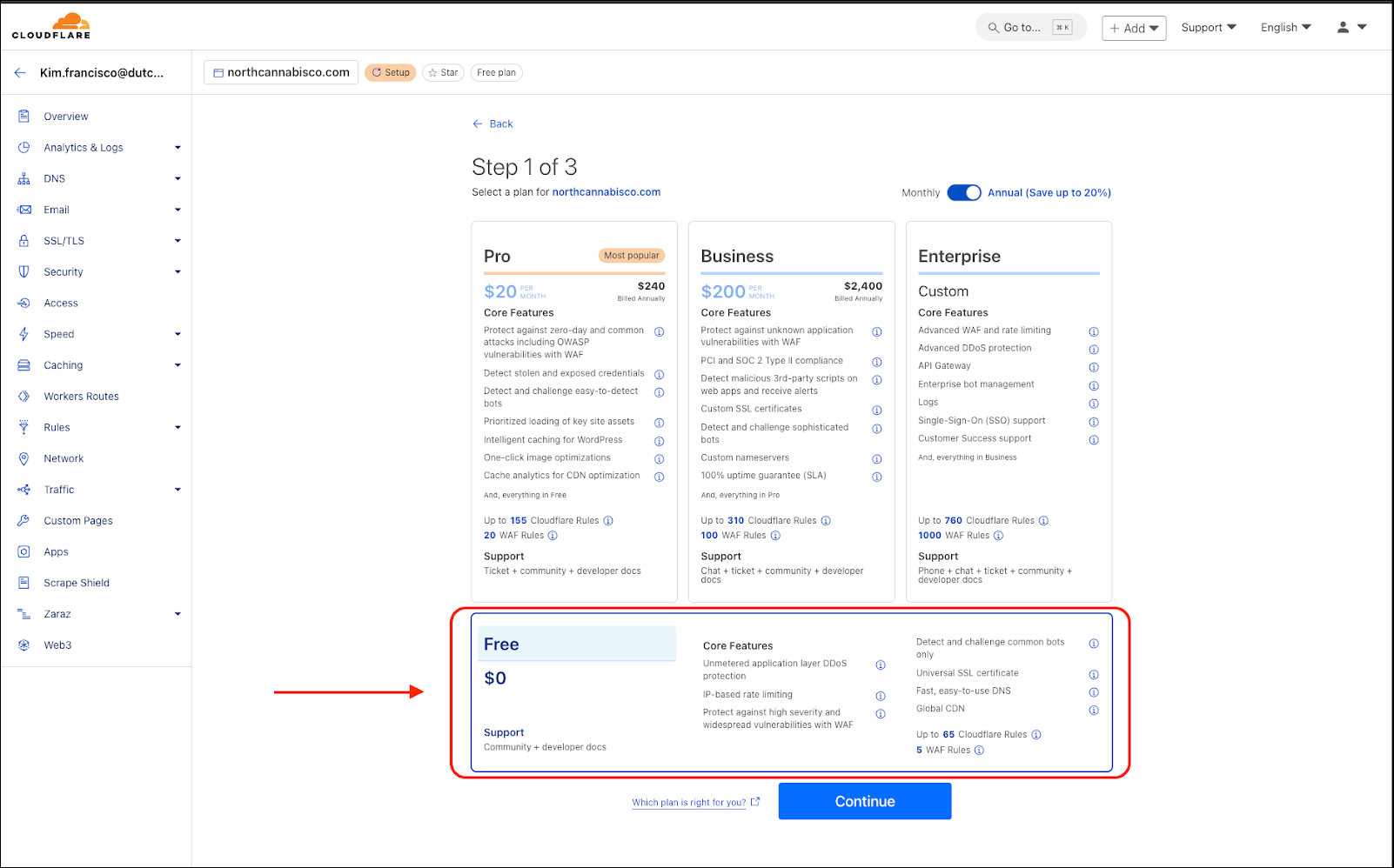Click the Setup status badge

[x=391, y=73]
